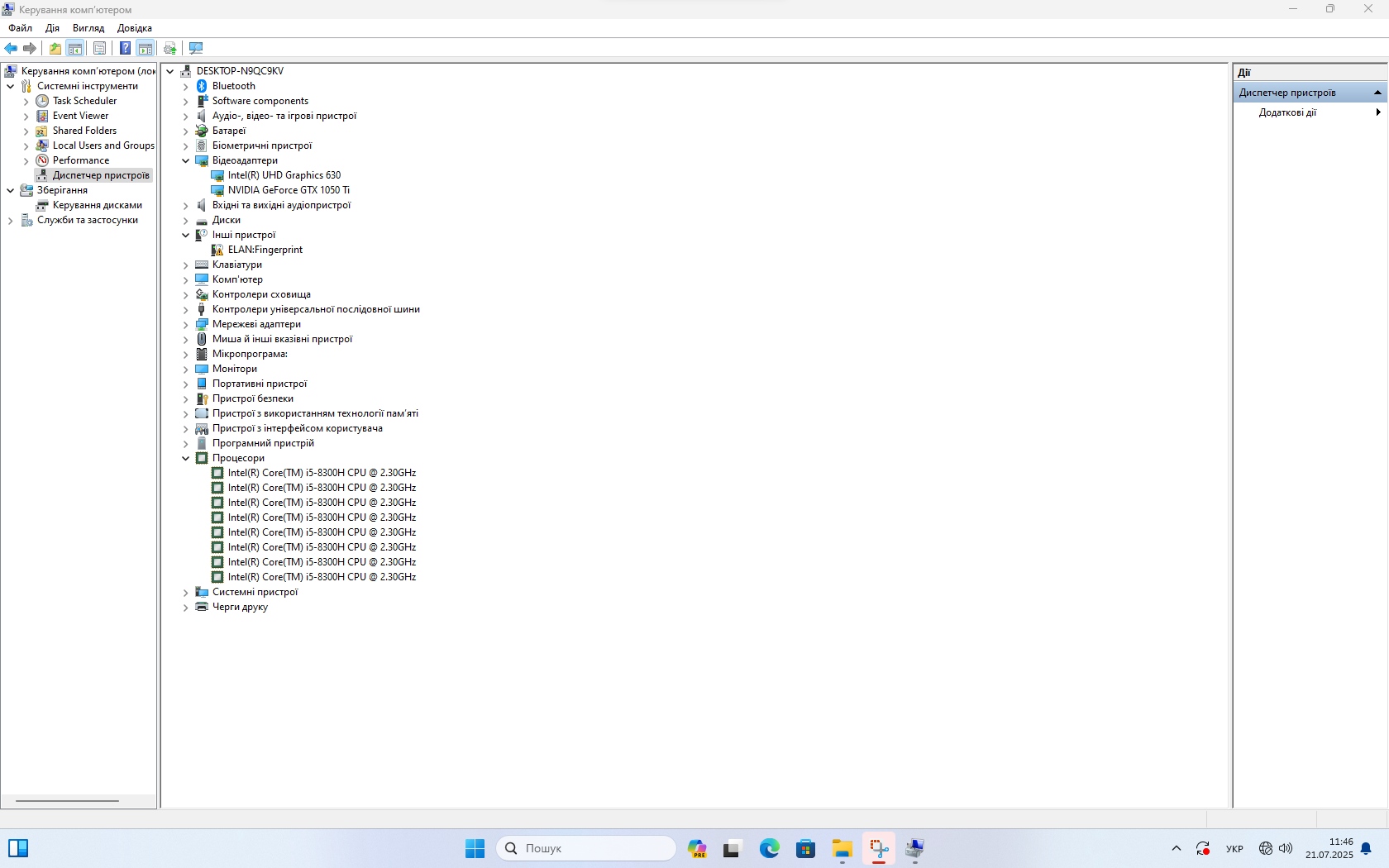Toggle the Show/Hide Action Pane icon
Image resolution: width=1389 pixels, height=868 pixels.
(146, 48)
